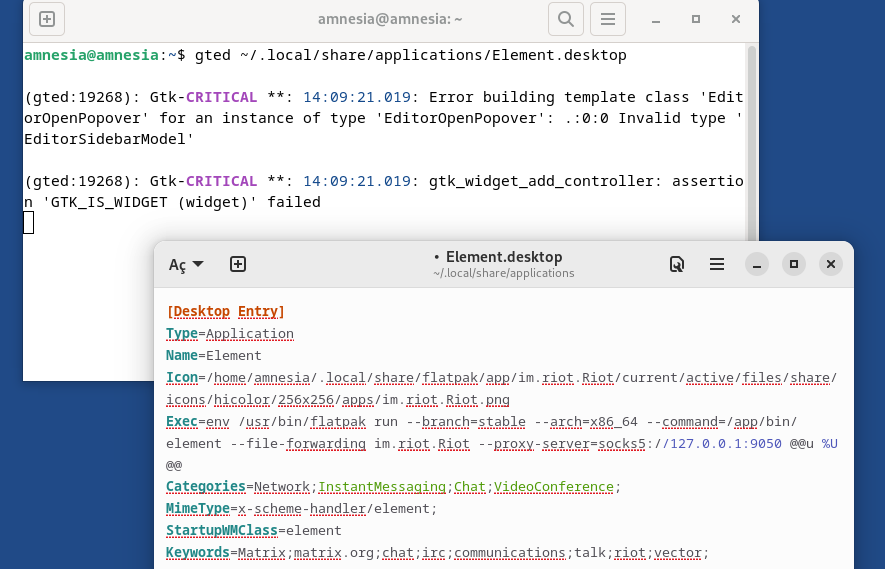Click the 'gtk_widget_add_controller' text in terminal
Screen dimensions: 885x569
541,181
